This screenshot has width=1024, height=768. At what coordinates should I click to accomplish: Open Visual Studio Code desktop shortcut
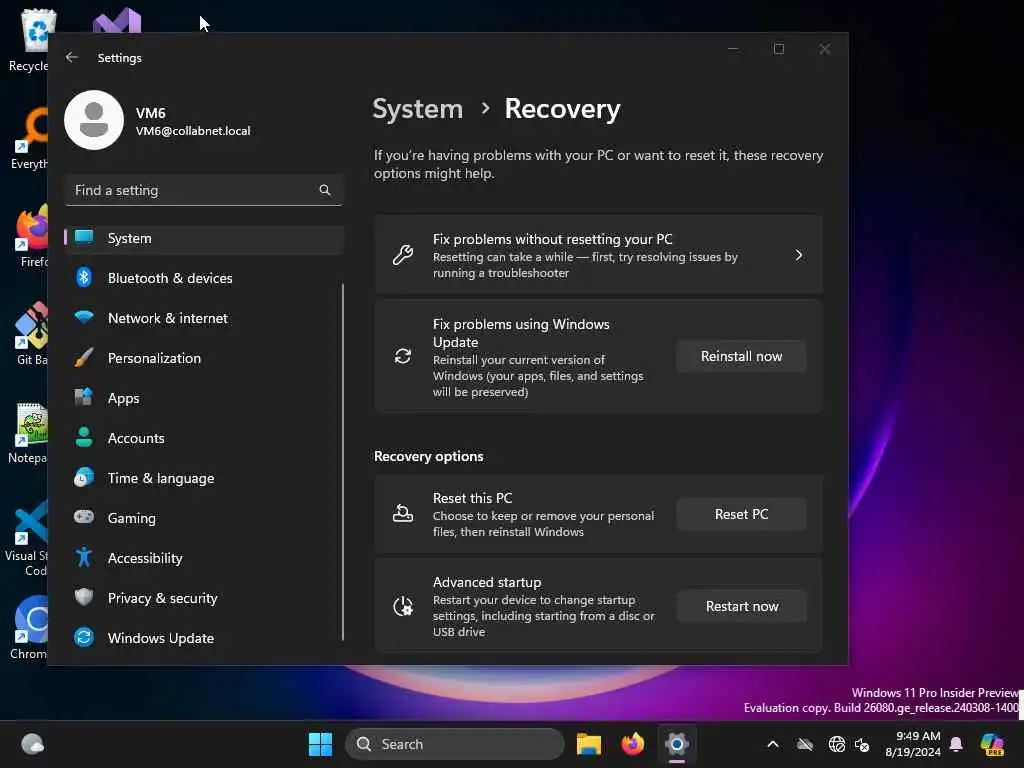pos(27,539)
